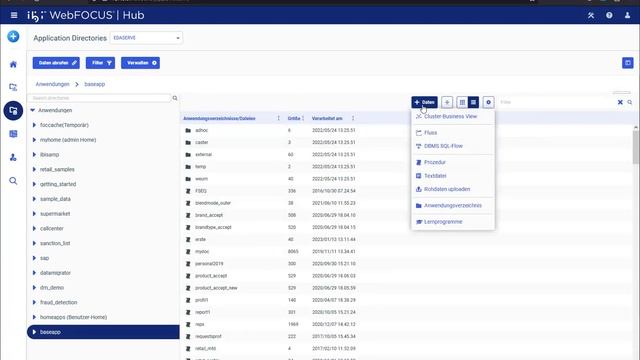This screenshot has height=360, width=640.
Task: Open column menu for Verarbeitet am header
Action: 353,118
